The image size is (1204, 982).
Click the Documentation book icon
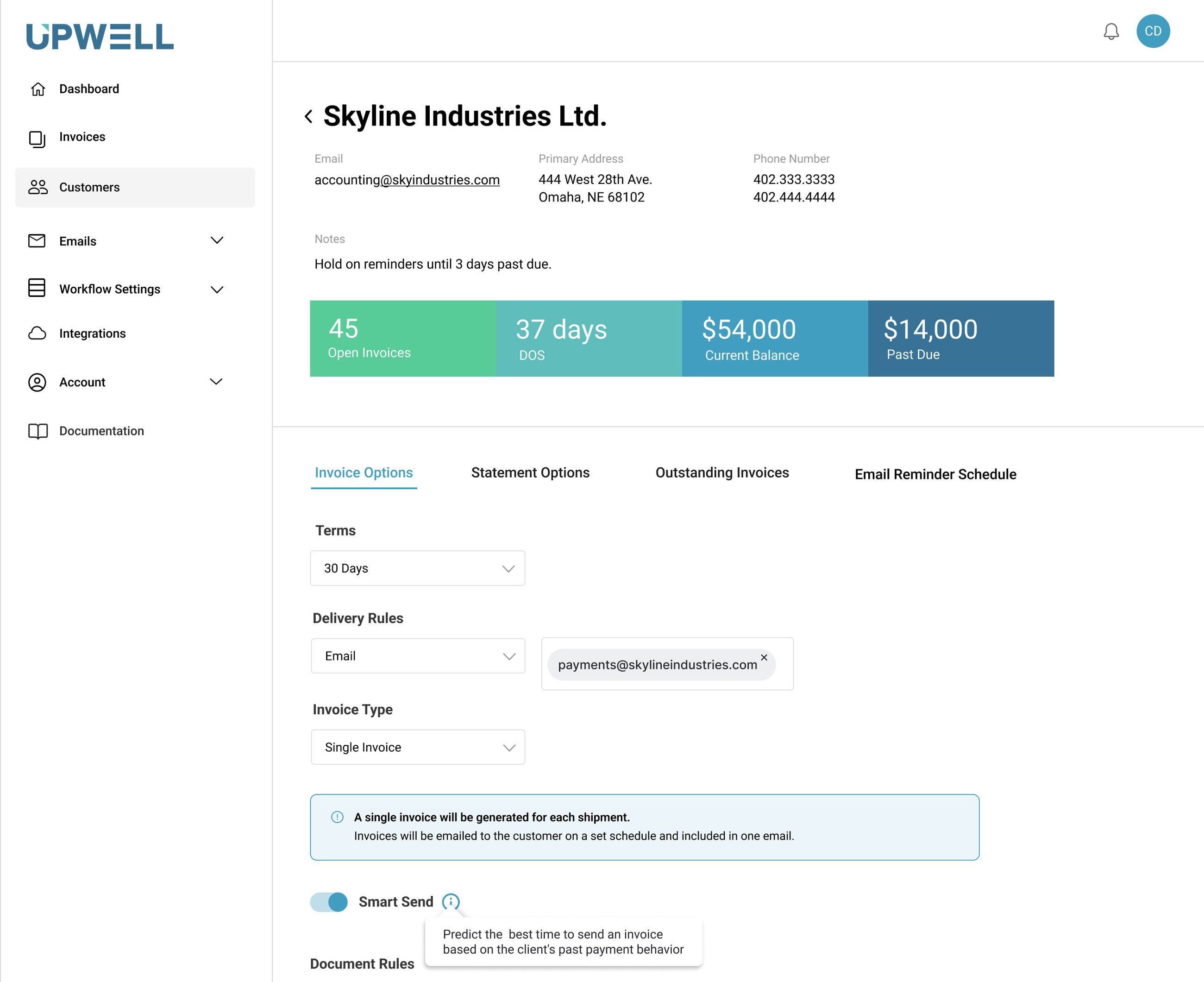[x=38, y=431]
